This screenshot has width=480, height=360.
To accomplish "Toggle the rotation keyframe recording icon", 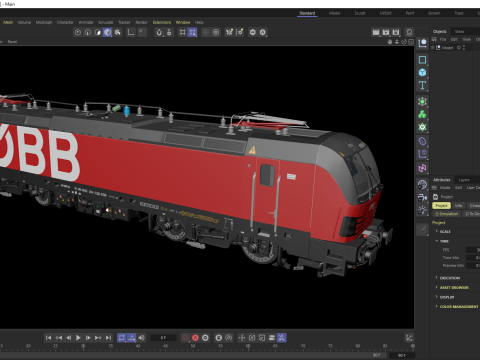I will [x=252, y=338].
